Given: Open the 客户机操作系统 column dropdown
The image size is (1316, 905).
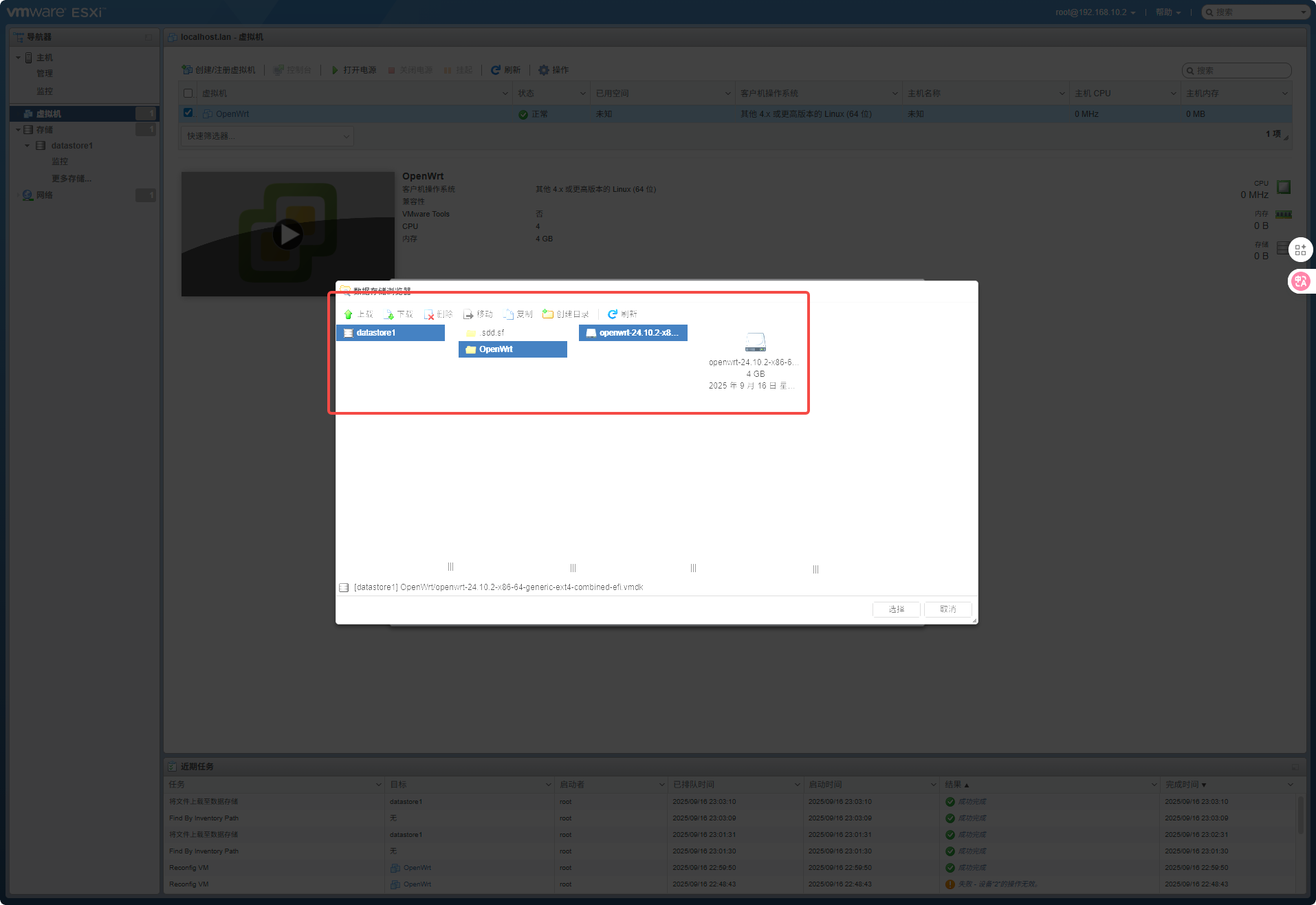Looking at the screenshot, I should (x=895, y=94).
